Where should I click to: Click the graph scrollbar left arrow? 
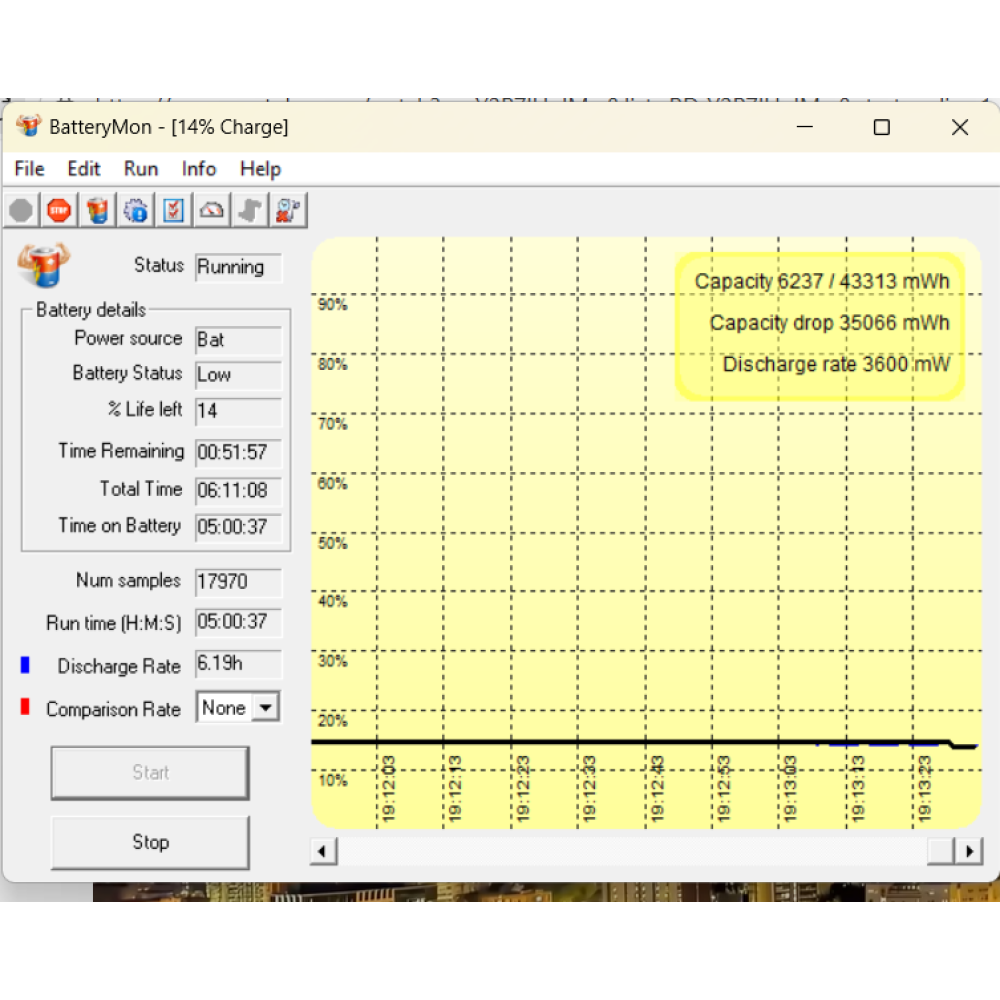[x=323, y=851]
